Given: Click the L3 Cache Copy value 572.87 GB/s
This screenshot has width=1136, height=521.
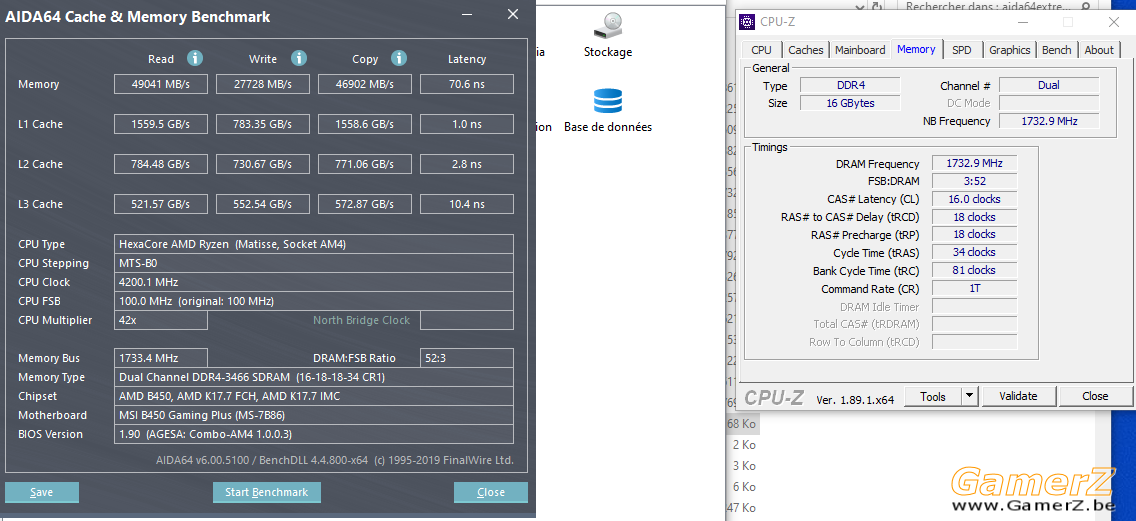Looking at the screenshot, I should pos(365,204).
